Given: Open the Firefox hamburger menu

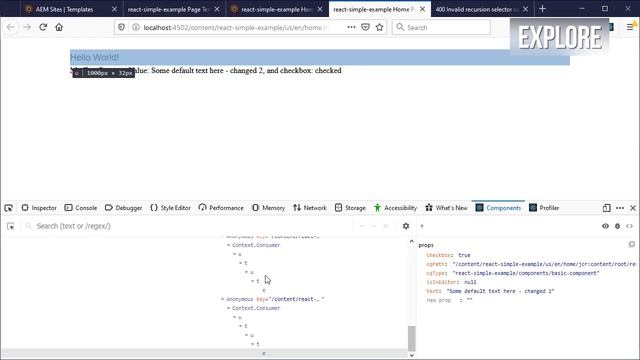Looking at the screenshot, I should [630, 27].
